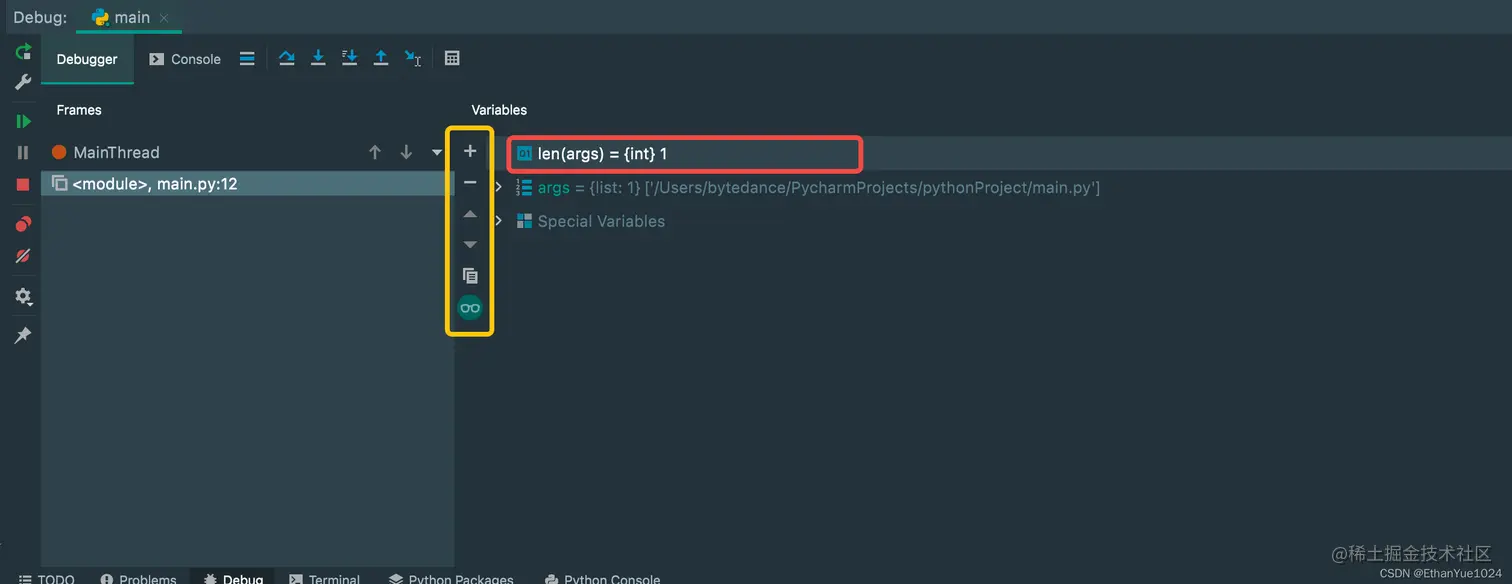Pin the debug tab
The image size is (1512, 584).
pyautogui.click(x=23, y=335)
